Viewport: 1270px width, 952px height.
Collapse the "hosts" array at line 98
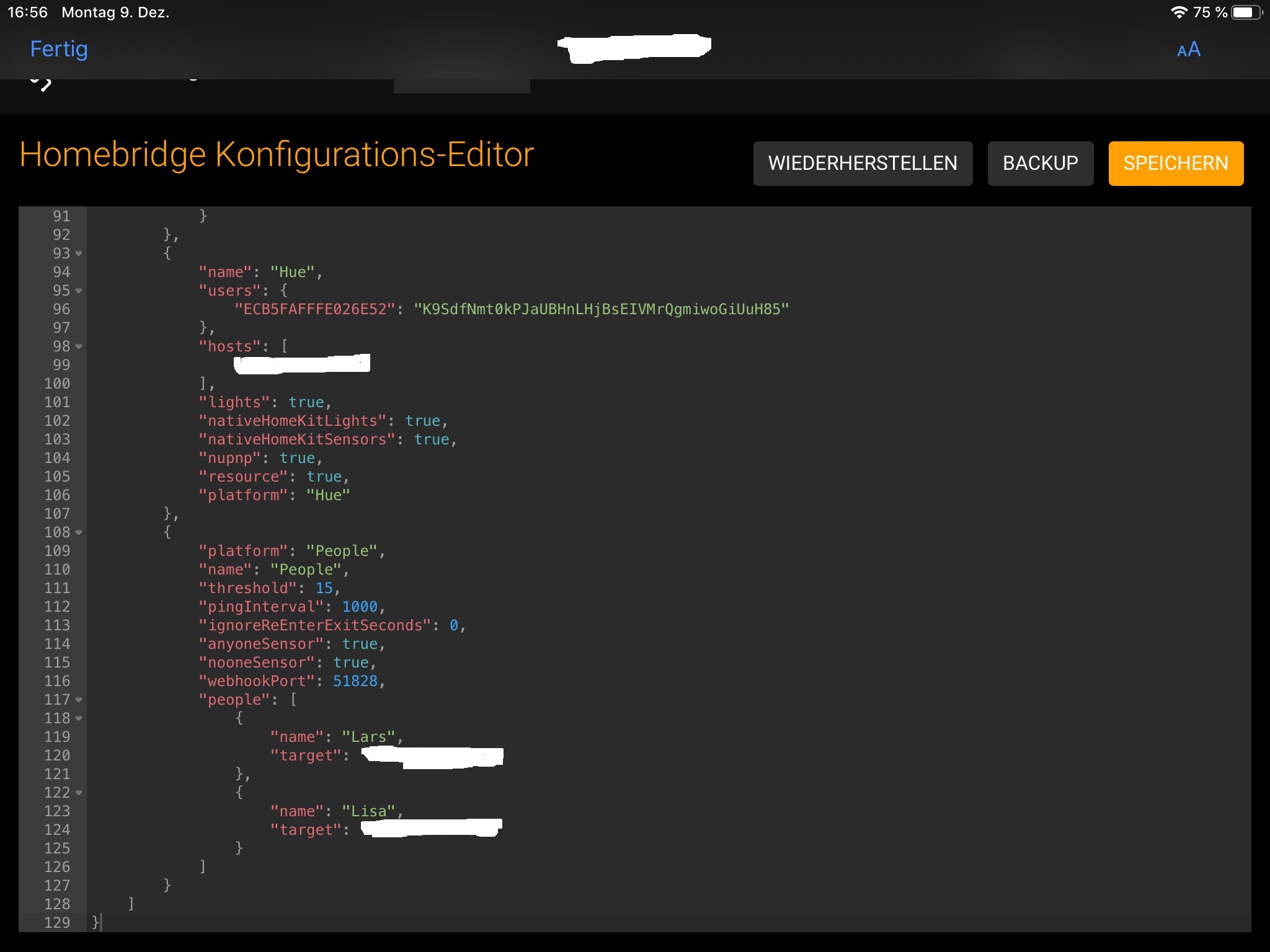[79, 346]
